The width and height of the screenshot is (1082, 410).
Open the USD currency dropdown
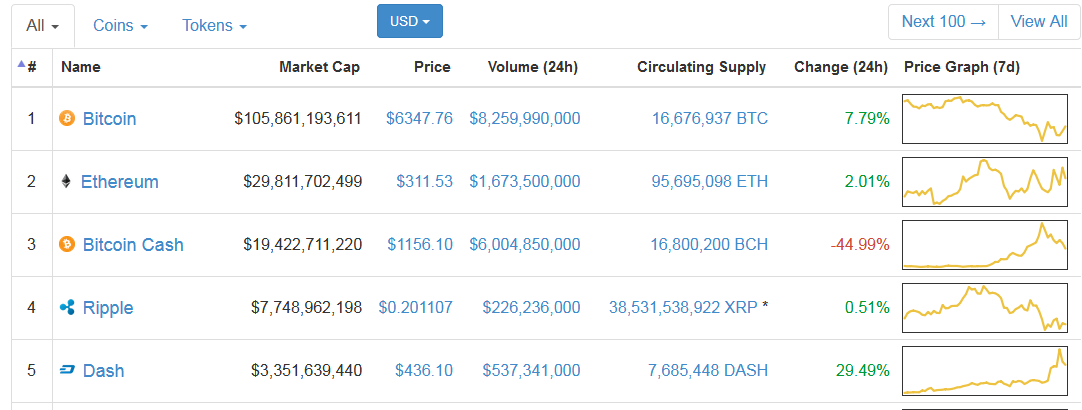(x=410, y=21)
